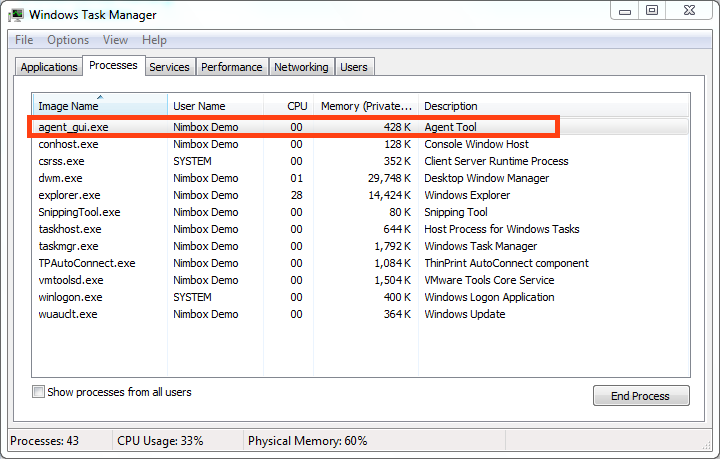Click the ThinPrint AutoConnect component description

(506, 263)
